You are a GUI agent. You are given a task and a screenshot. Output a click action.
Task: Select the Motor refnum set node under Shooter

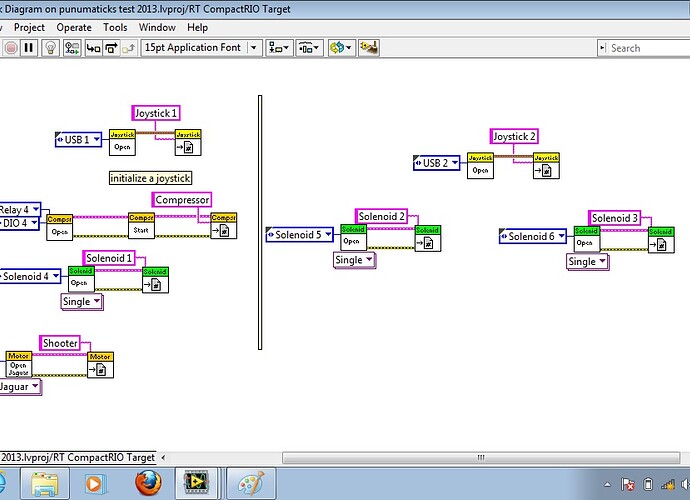pyautogui.click(x=100, y=365)
